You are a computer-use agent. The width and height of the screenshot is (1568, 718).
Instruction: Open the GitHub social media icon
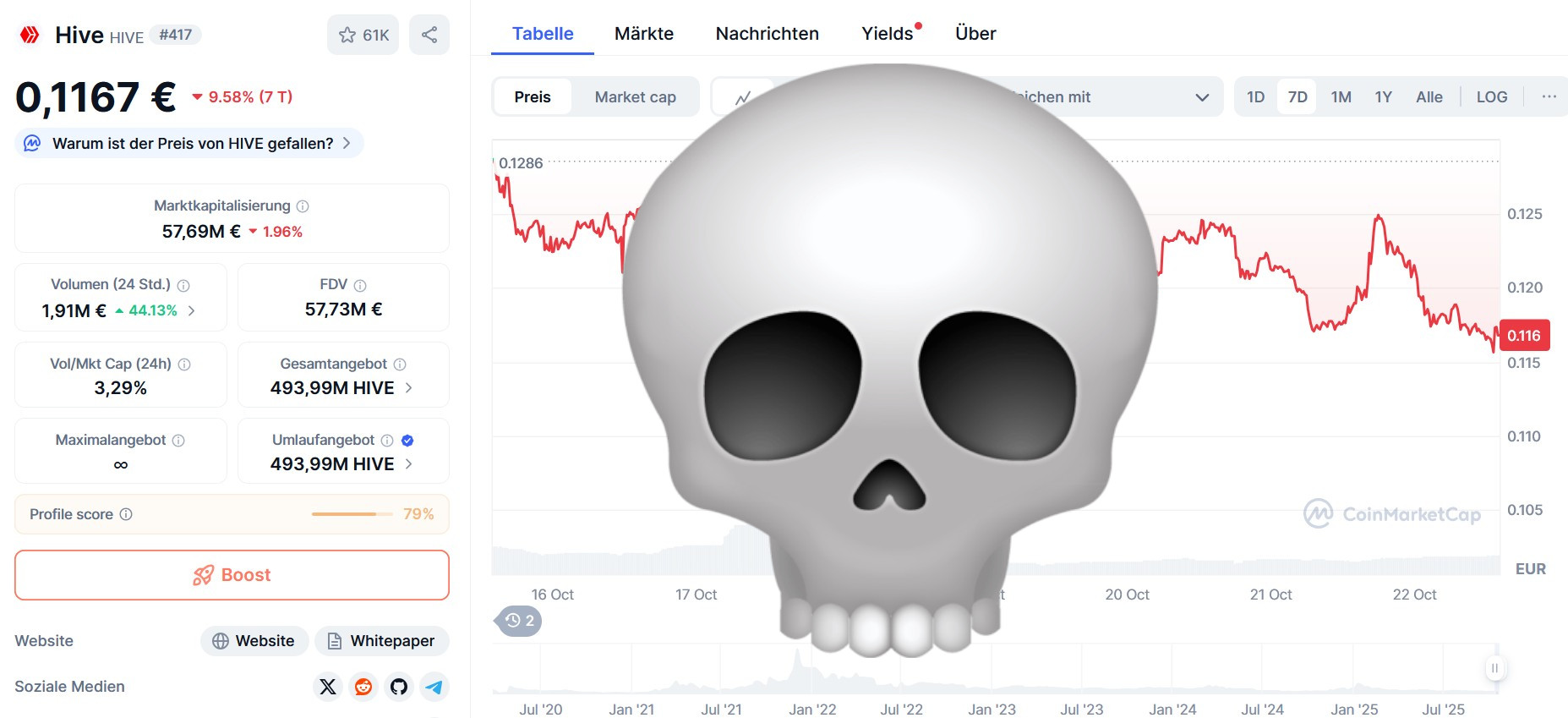coord(399,687)
